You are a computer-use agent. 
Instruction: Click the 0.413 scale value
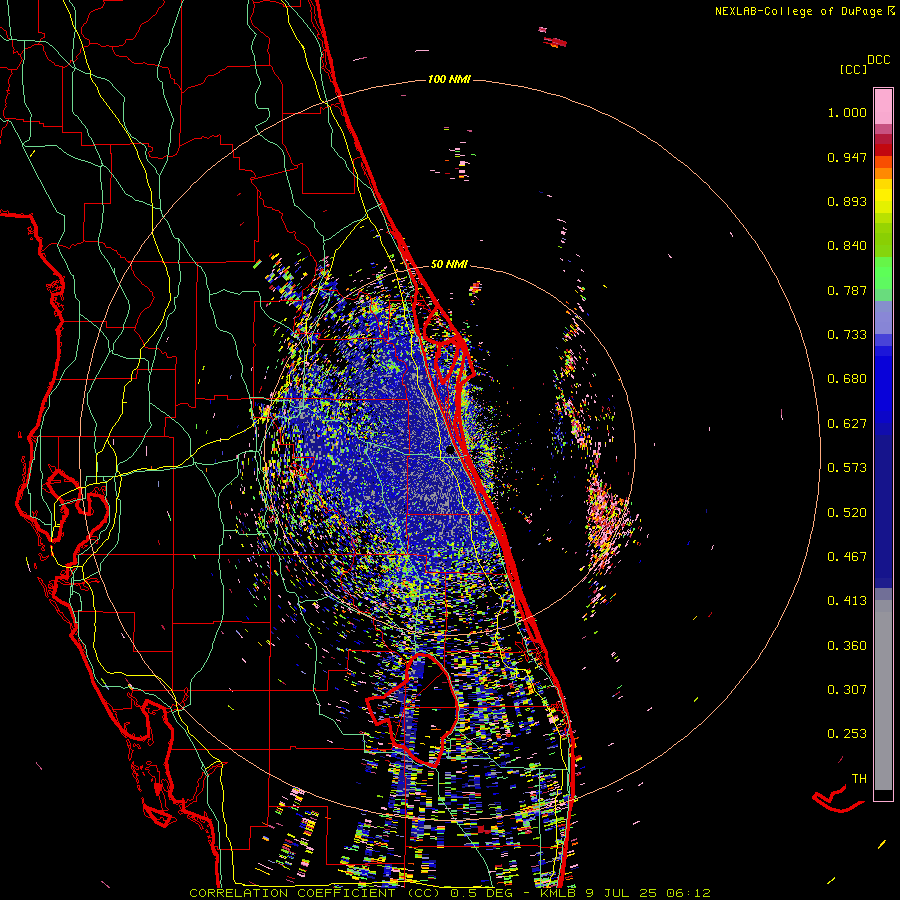[847, 601]
